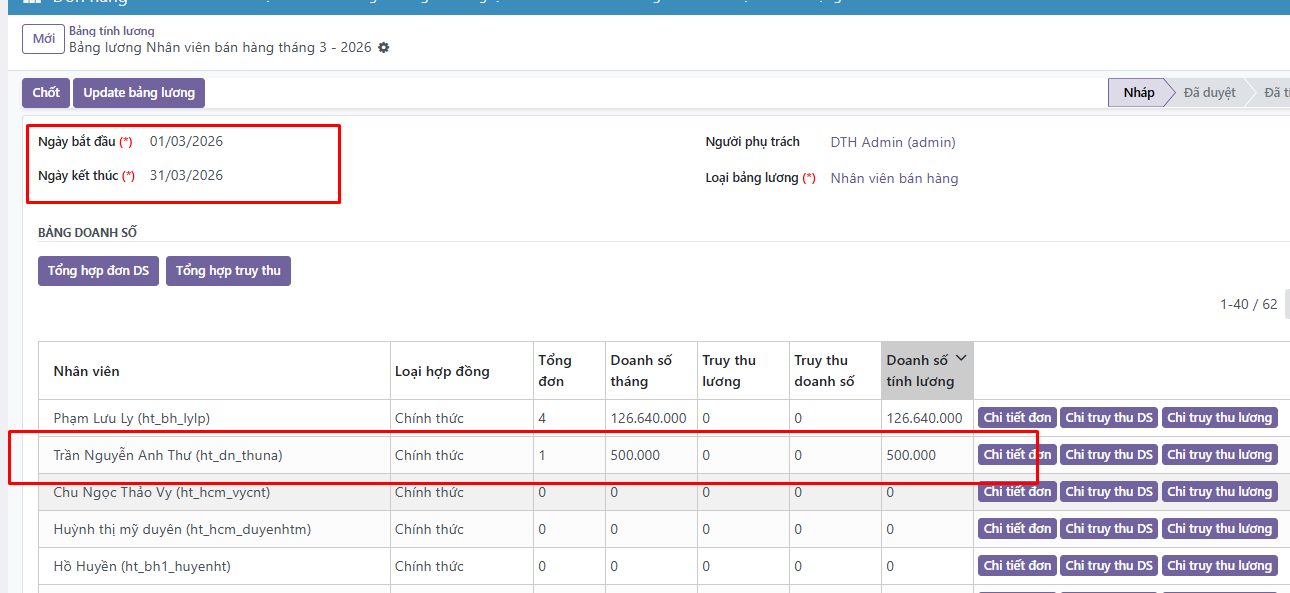Viewport: 1290px width, 593px height.
Task: Sort by the Nhân viên column header
Action: [x=87, y=371]
